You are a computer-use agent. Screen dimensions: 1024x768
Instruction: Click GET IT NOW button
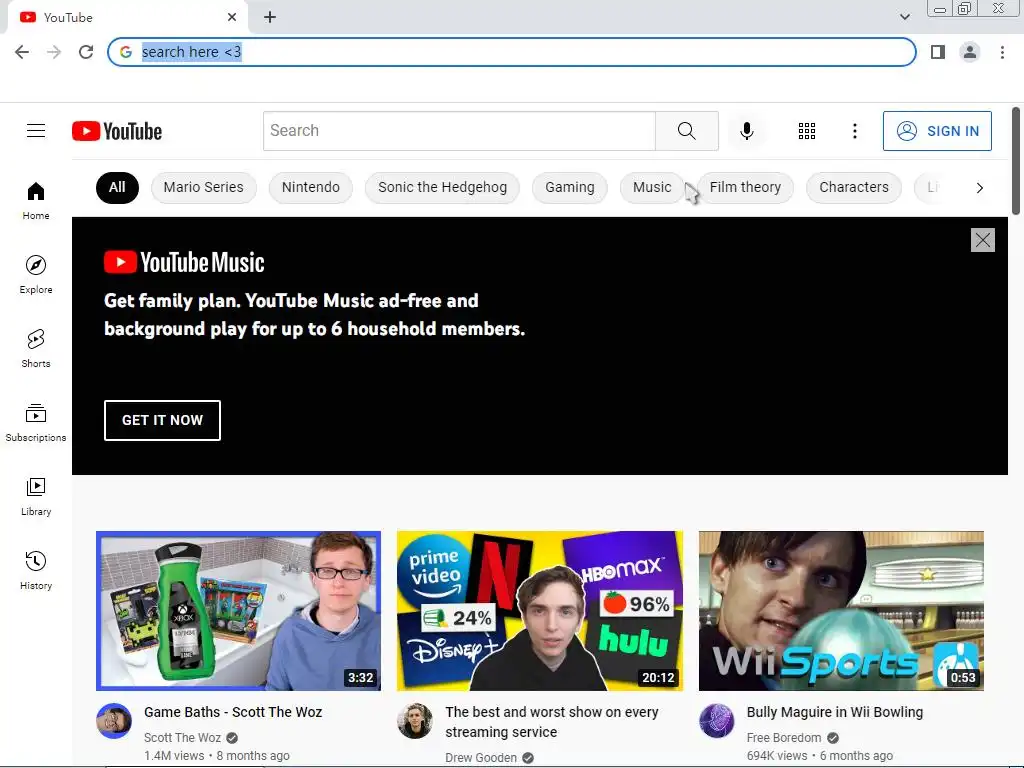pos(162,420)
